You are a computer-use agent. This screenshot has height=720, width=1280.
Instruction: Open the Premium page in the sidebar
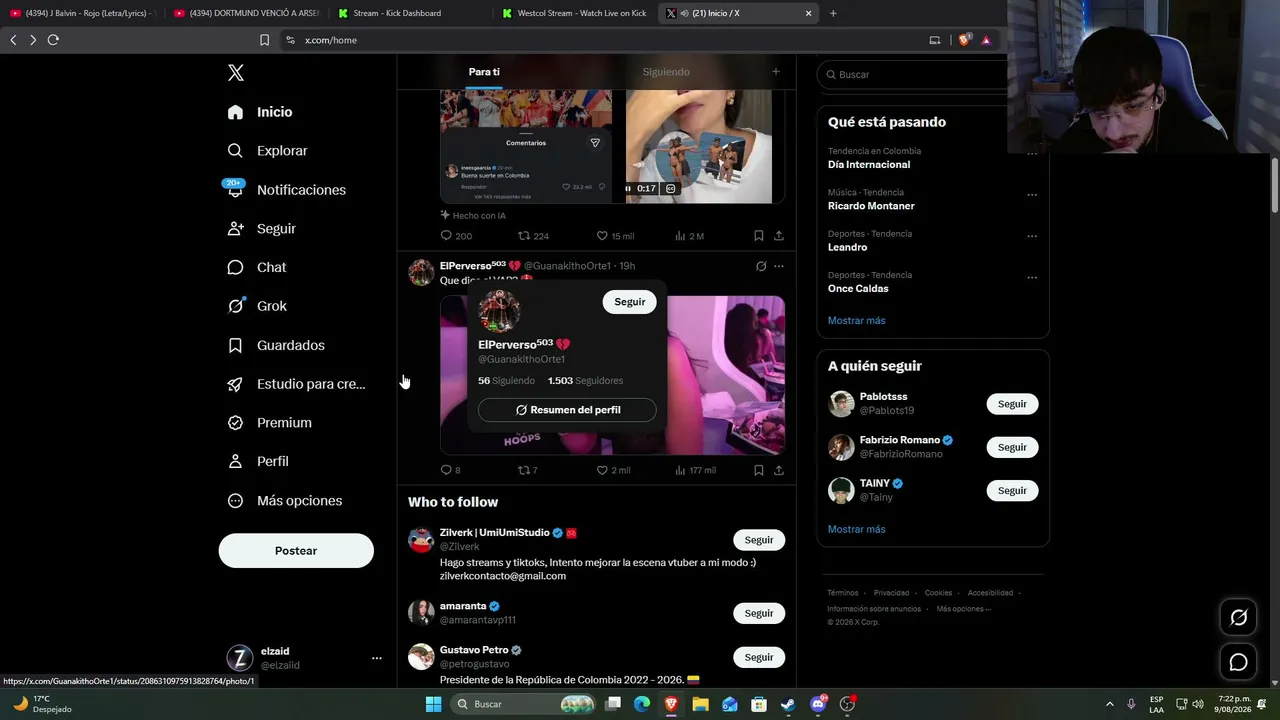click(270, 423)
